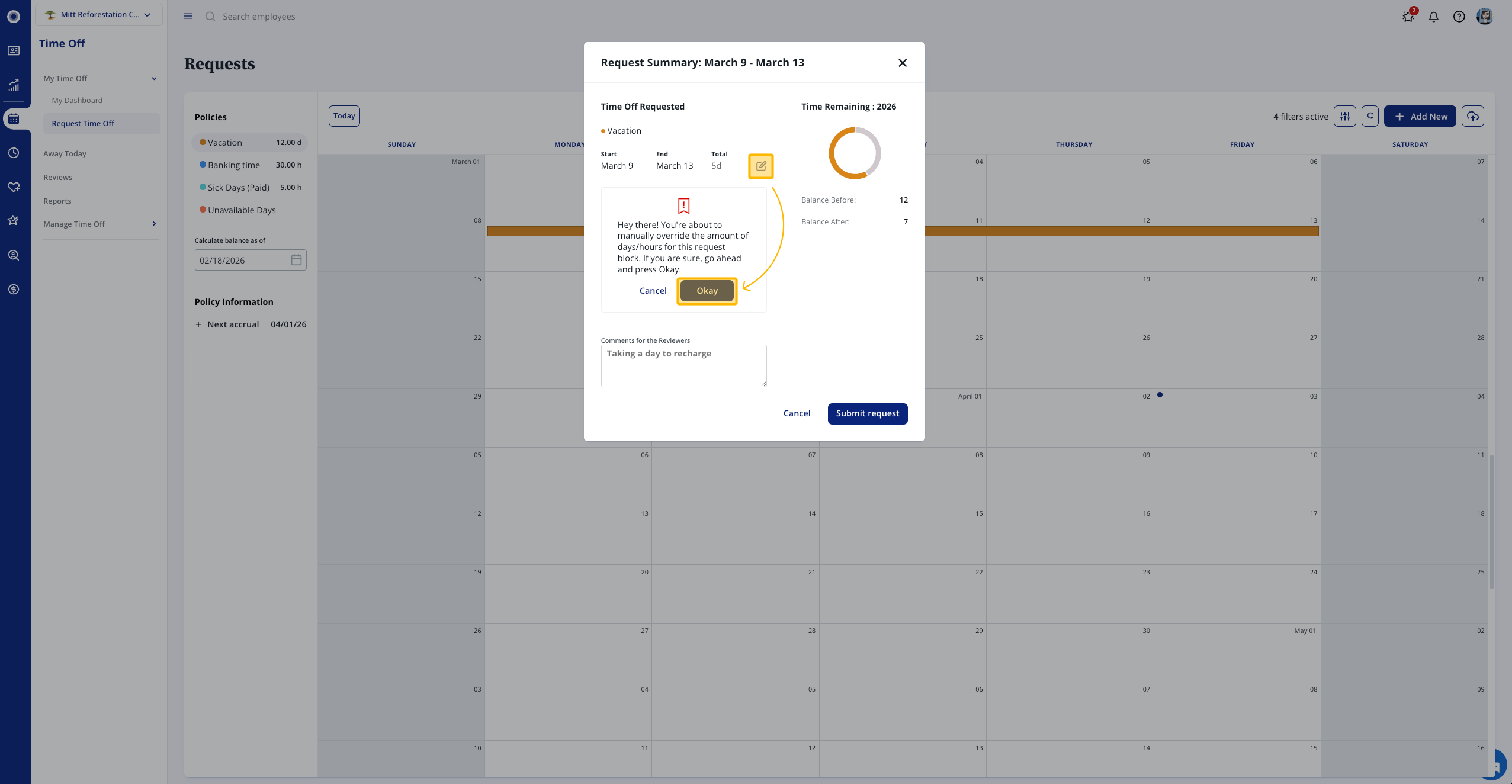
Task: Click the cloud upload icon
Action: [1472, 116]
